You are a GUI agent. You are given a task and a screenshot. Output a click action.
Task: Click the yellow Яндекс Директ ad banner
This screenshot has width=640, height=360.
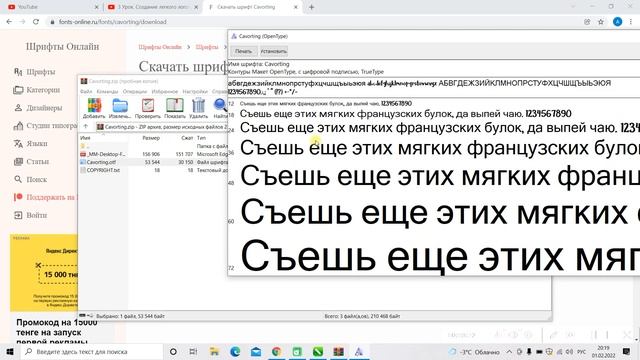coord(44,273)
